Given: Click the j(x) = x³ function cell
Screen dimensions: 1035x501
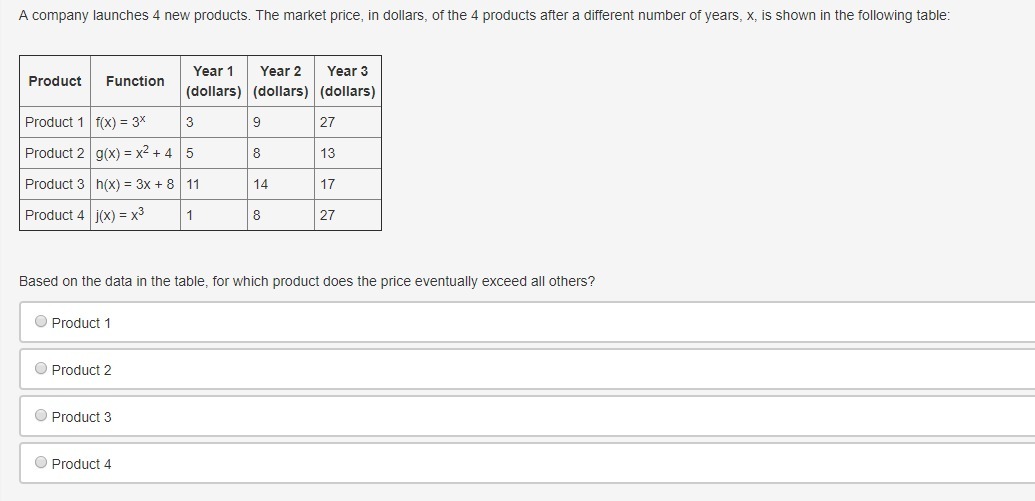Looking at the screenshot, I should pos(120,215).
